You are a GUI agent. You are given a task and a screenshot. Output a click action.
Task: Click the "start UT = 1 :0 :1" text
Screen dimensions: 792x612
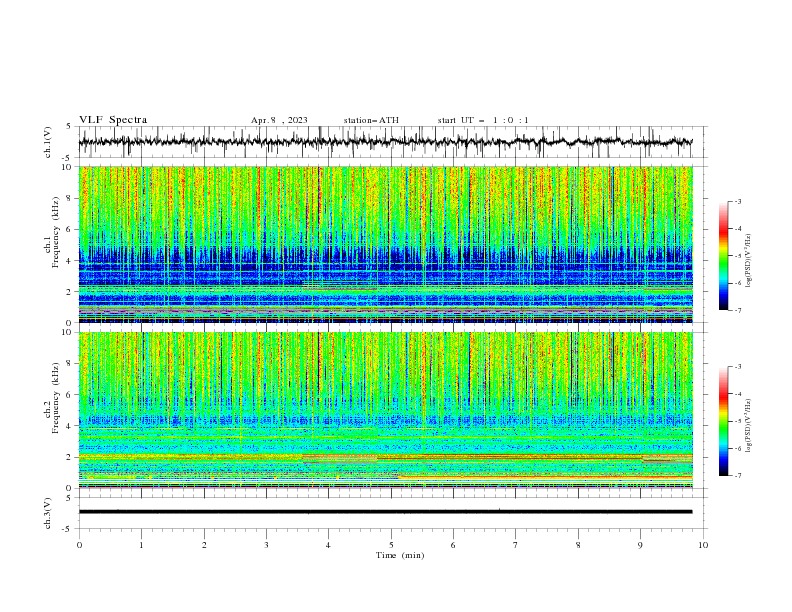[x=483, y=120]
